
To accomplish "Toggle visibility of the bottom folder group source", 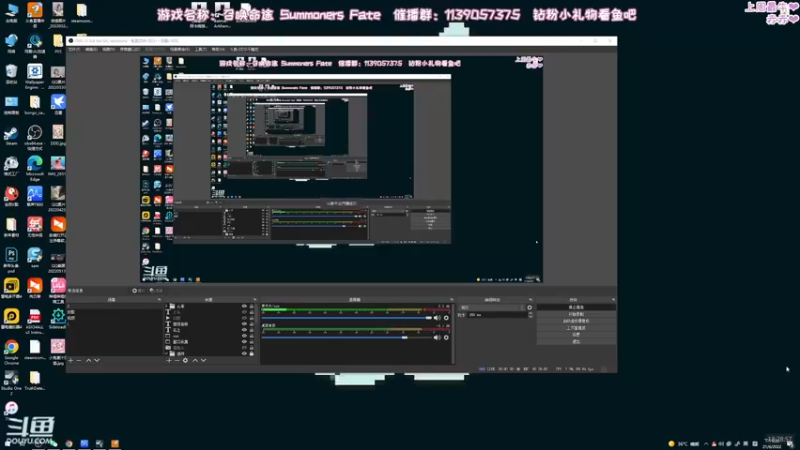I will (x=244, y=354).
